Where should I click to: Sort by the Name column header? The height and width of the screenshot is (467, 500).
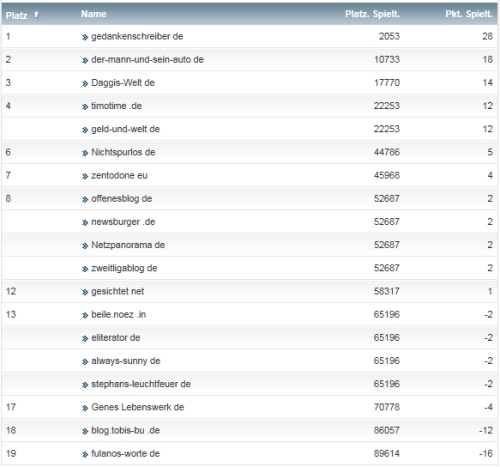pyautogui.click(x=94, y=14)
